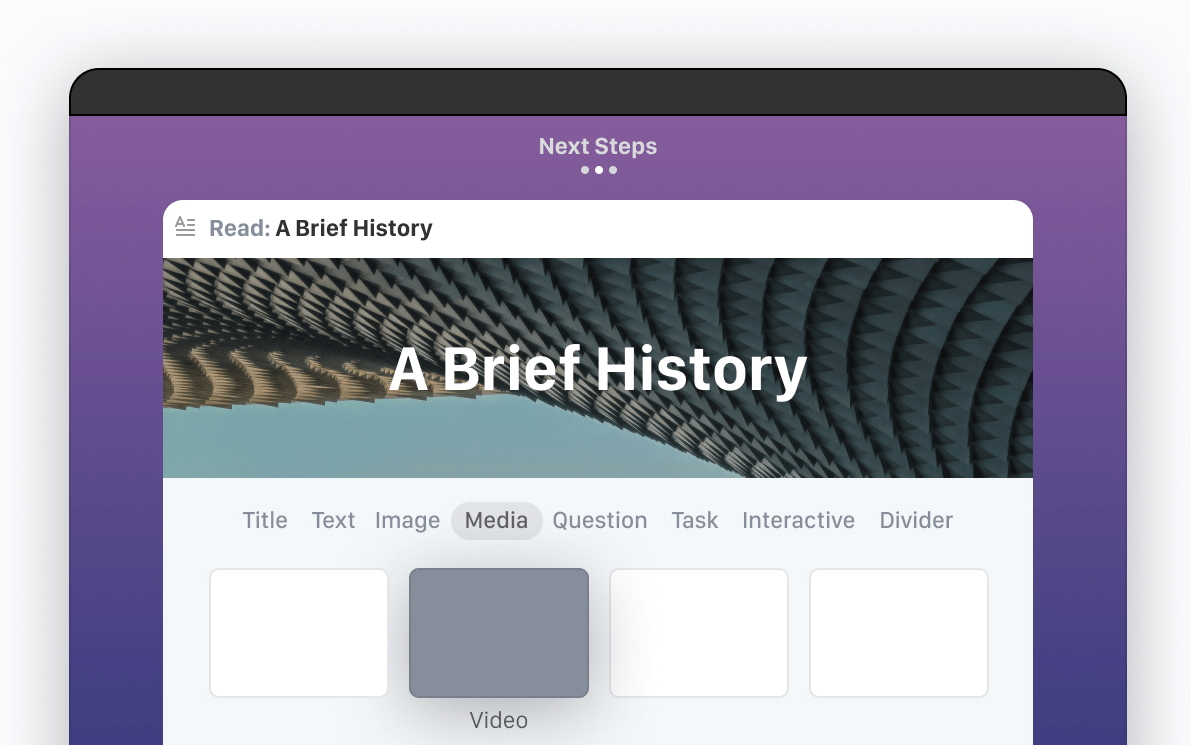
Task: Click the Read text-block icon
Action: click(185, 227)
